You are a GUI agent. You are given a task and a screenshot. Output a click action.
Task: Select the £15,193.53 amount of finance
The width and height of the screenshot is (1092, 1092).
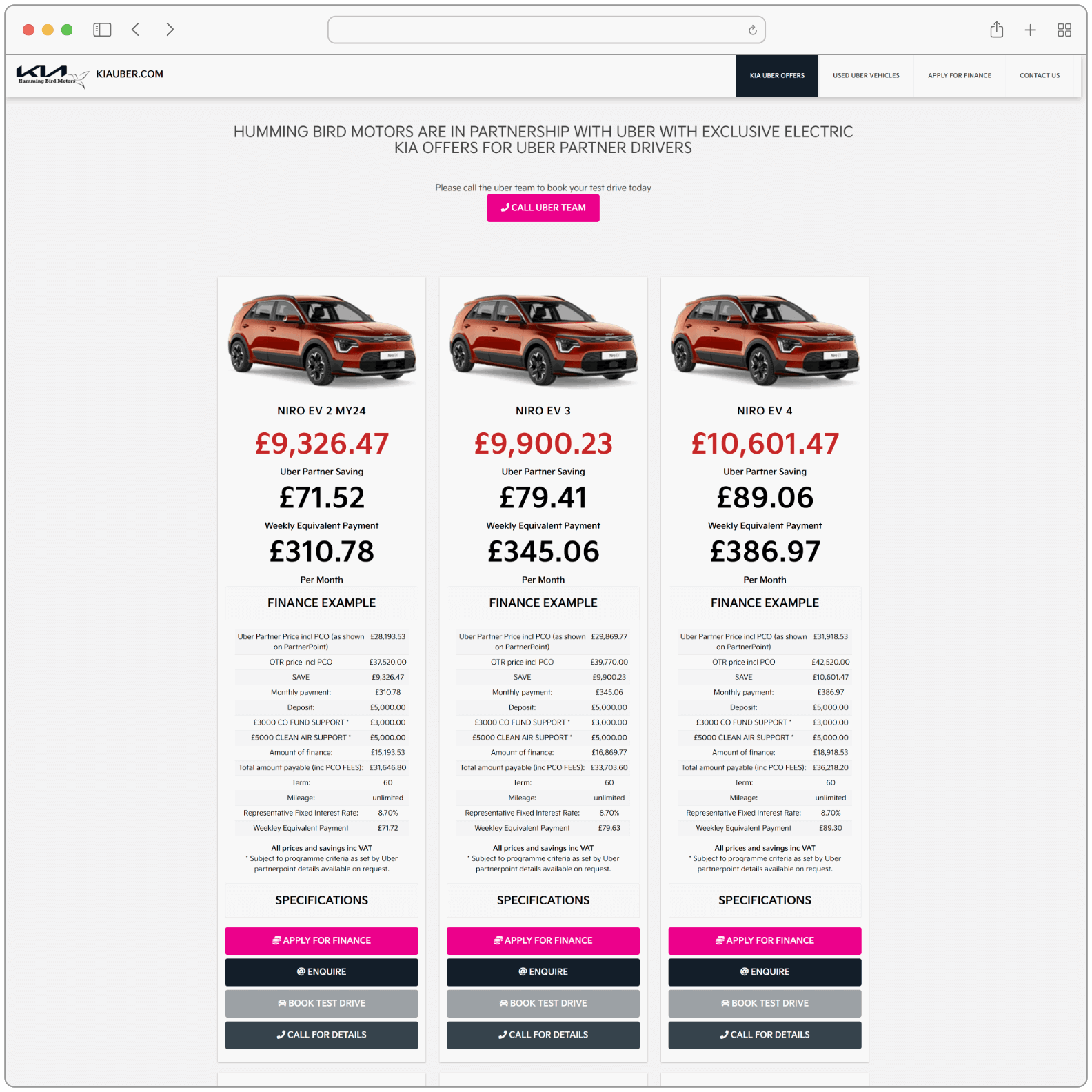pos(388,753)
